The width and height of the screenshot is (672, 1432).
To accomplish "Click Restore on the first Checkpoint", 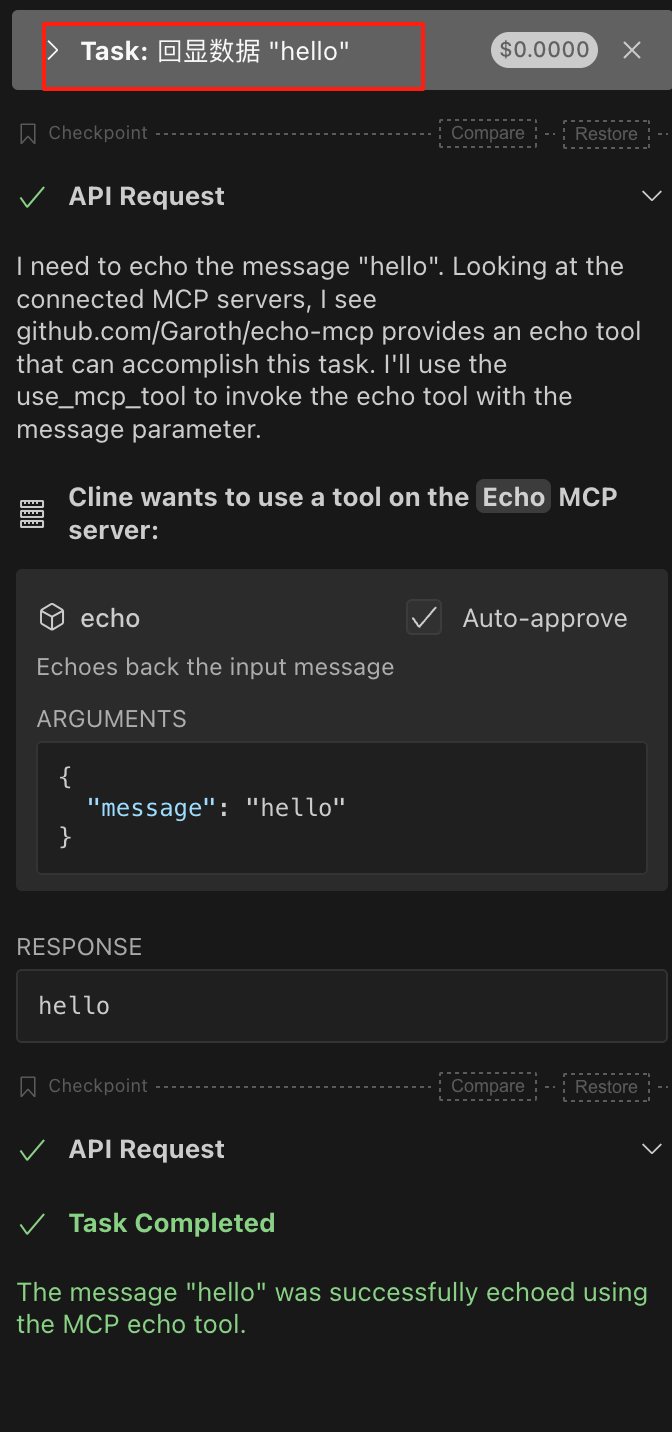I will click(x=606, y=132).
